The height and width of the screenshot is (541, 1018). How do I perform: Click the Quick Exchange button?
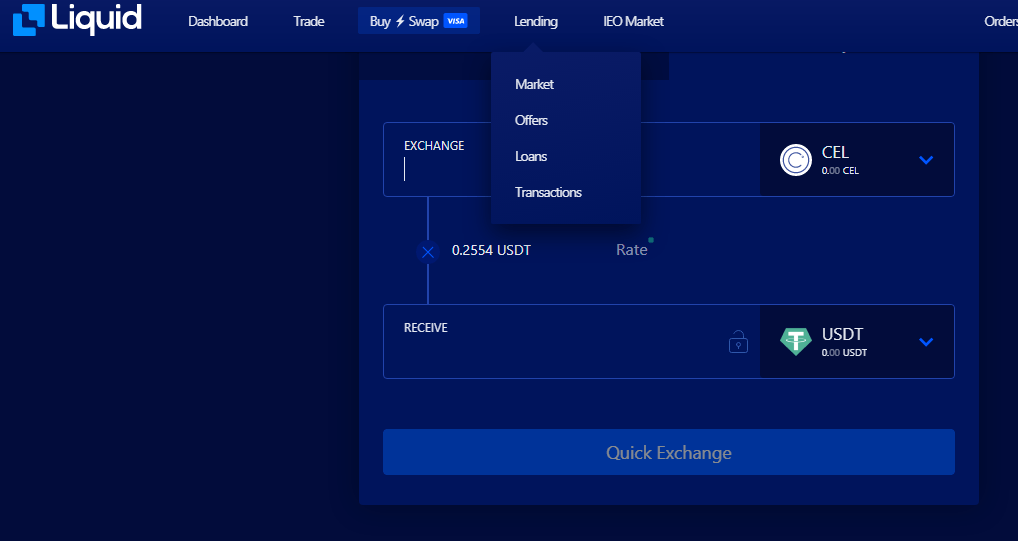669,452
